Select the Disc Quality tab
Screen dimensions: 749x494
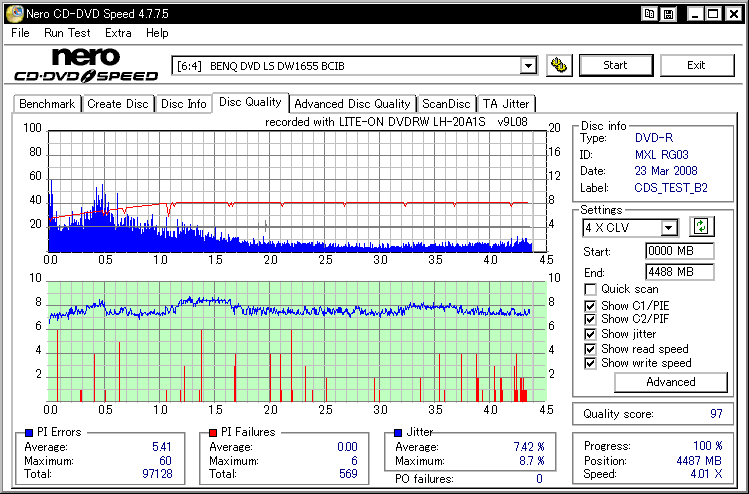(x=250, y=102)
